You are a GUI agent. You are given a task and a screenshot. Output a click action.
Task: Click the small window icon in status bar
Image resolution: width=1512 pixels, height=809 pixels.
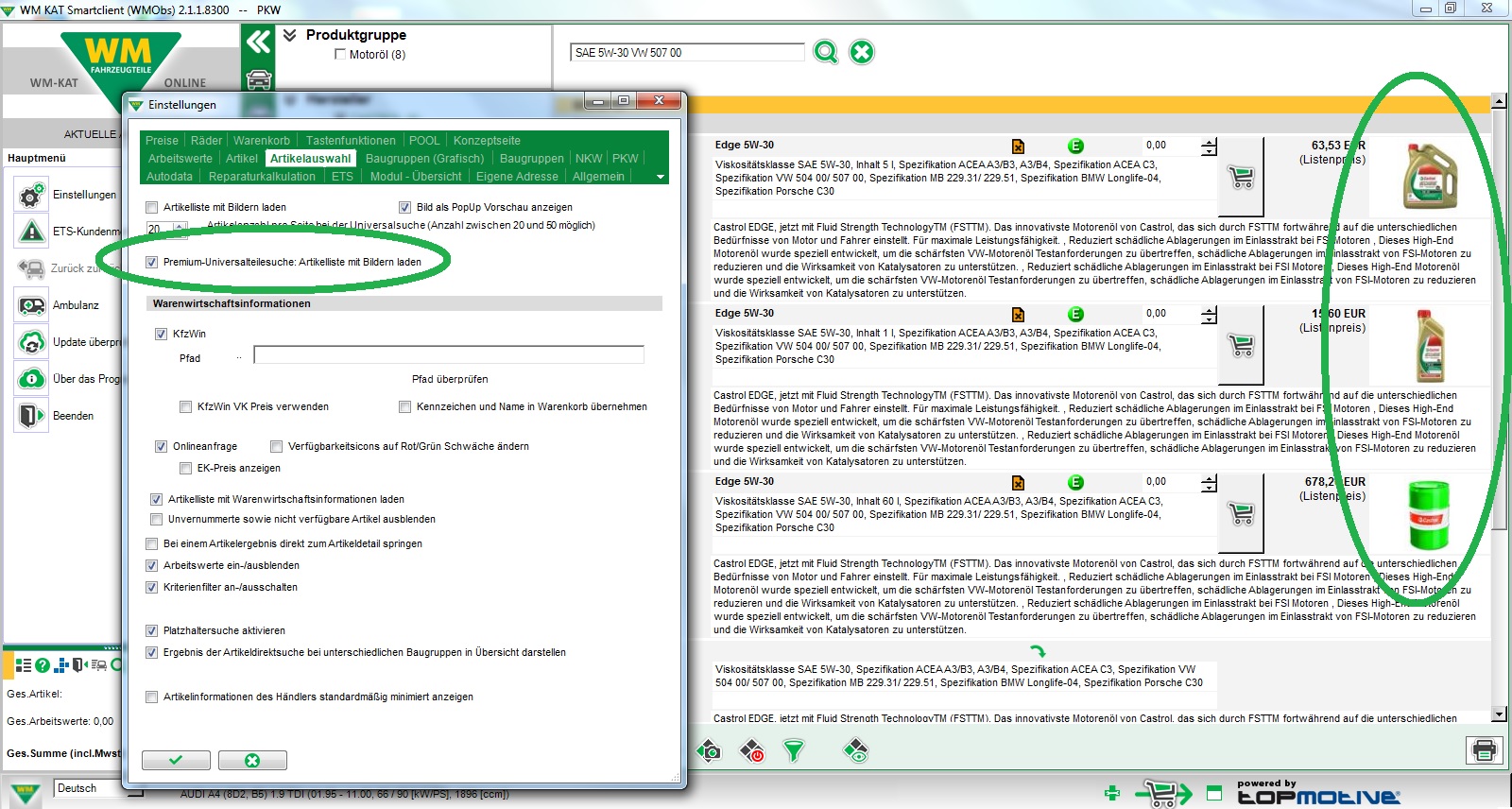point(1214,793)
